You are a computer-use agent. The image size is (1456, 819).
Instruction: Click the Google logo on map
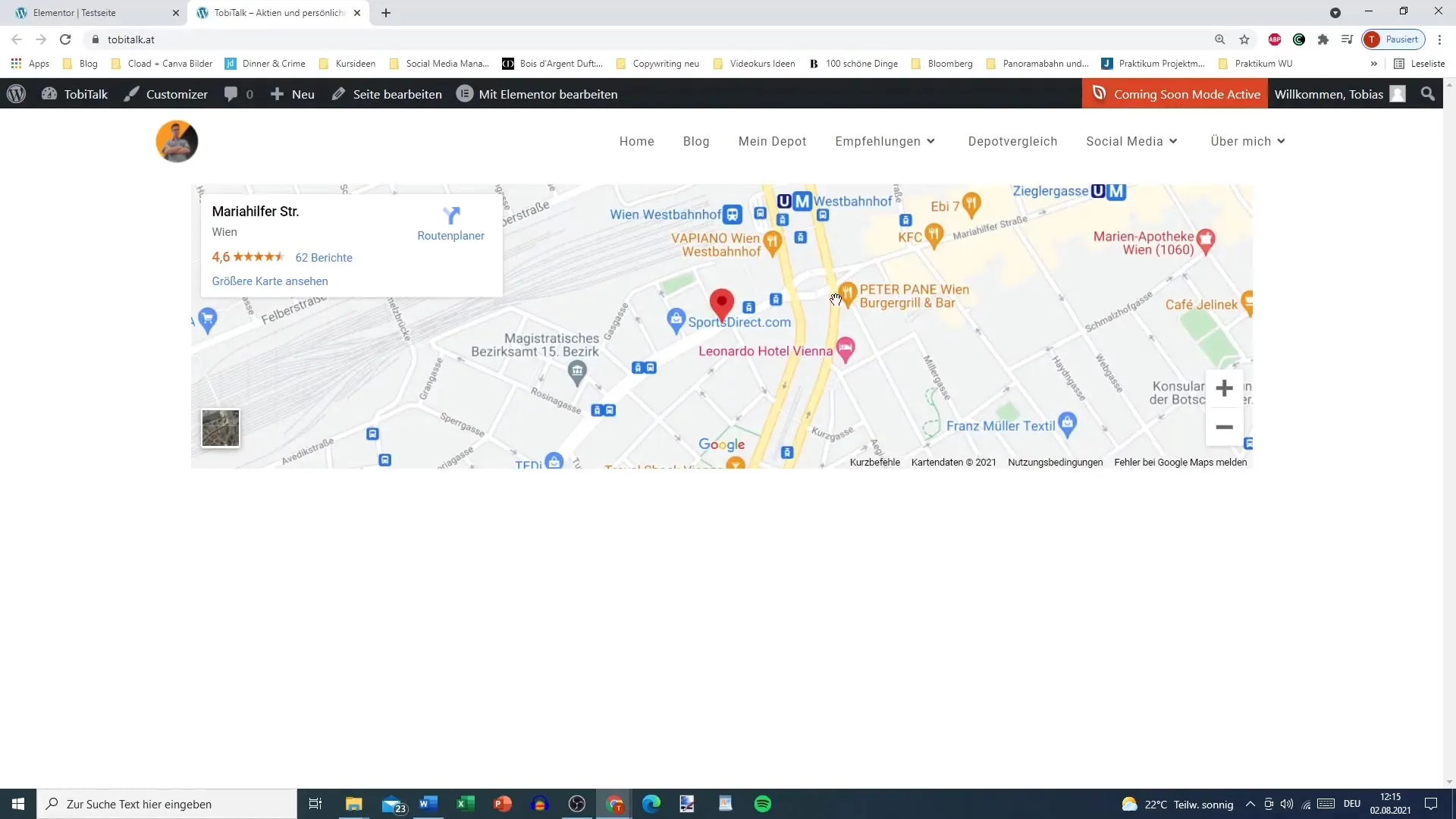(x=721, y=444)
